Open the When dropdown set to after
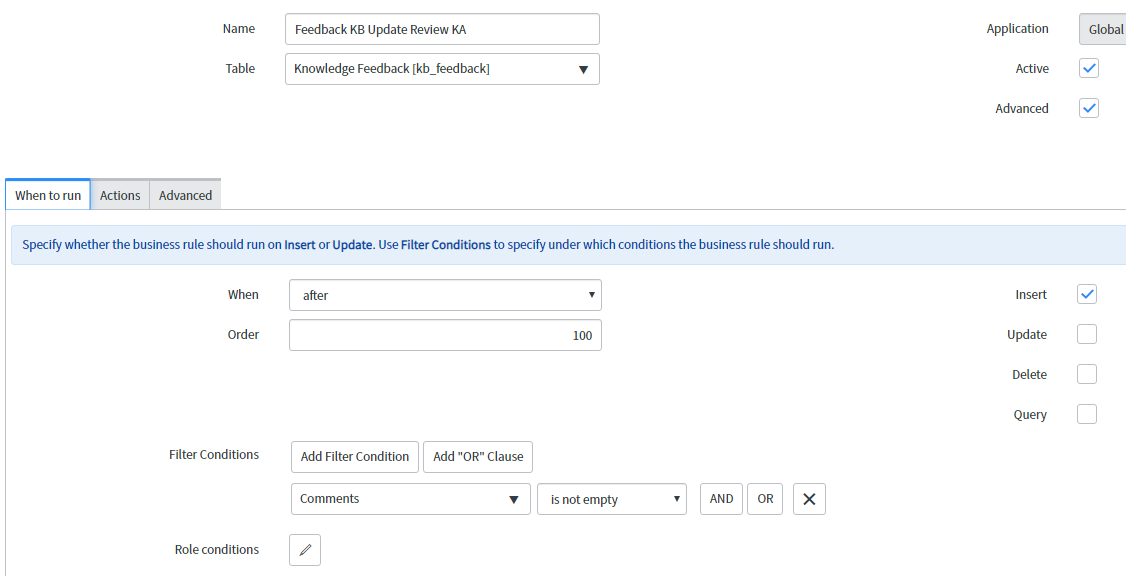 pyautogui.click(x=445, y=295)
